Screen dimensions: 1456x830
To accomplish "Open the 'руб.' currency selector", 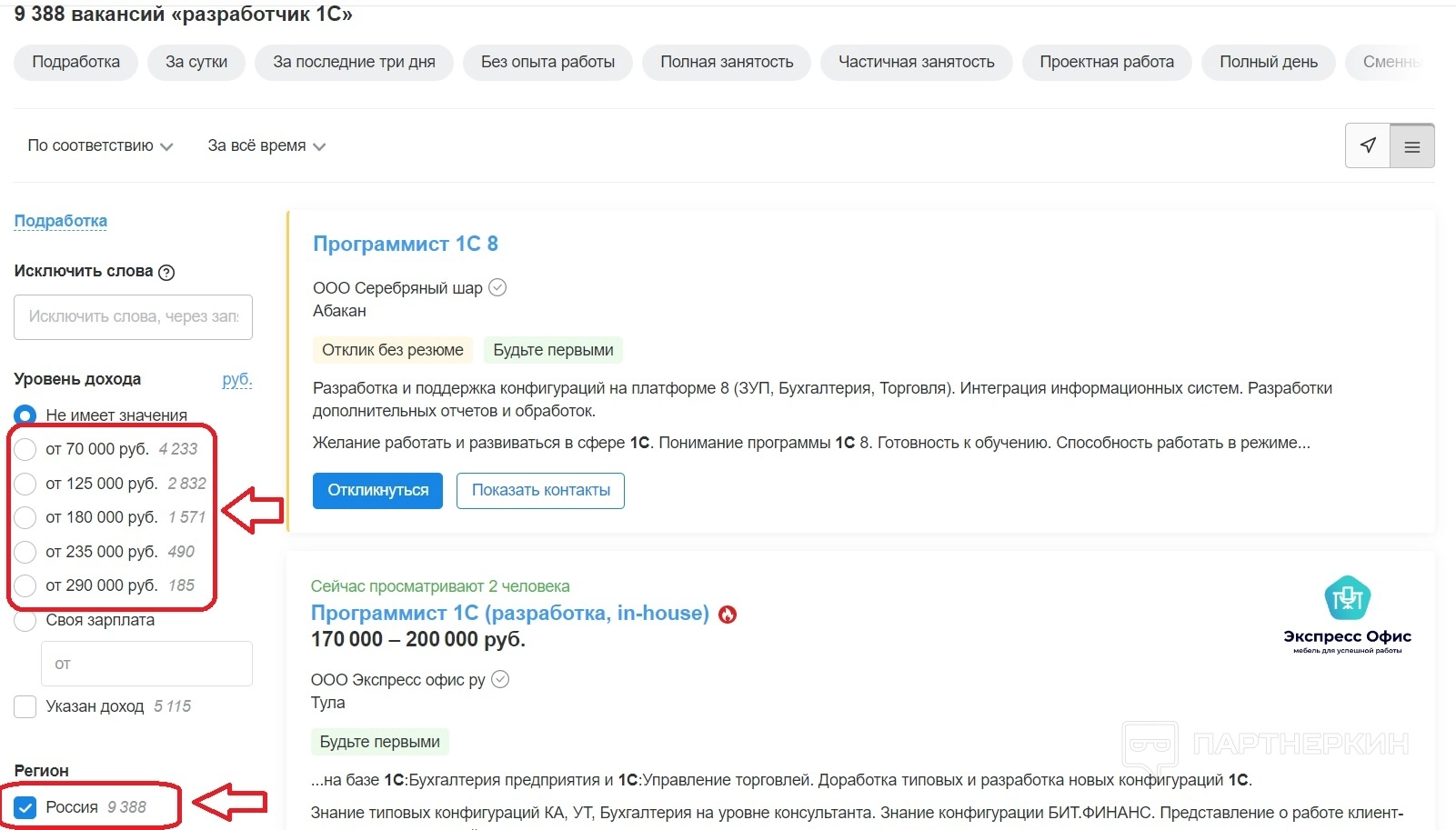I will (236, 379).
